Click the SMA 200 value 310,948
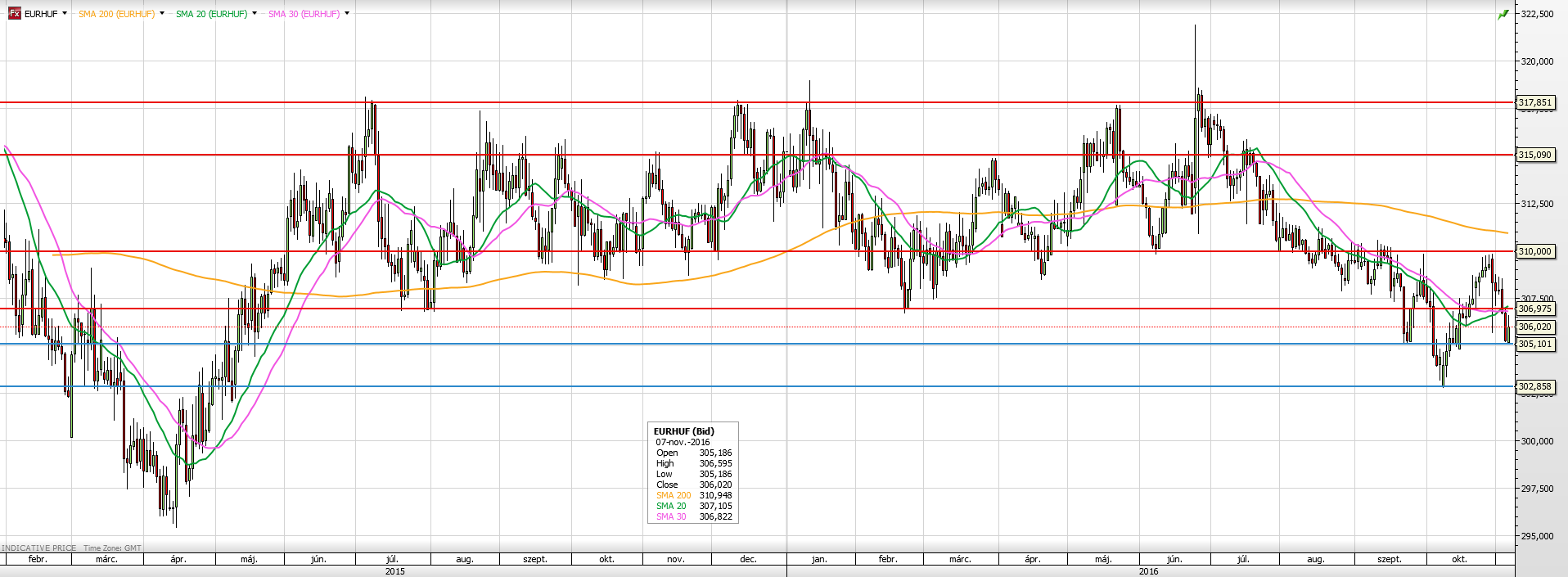This screenshot has width=1568, height=577. click(715, 495)
